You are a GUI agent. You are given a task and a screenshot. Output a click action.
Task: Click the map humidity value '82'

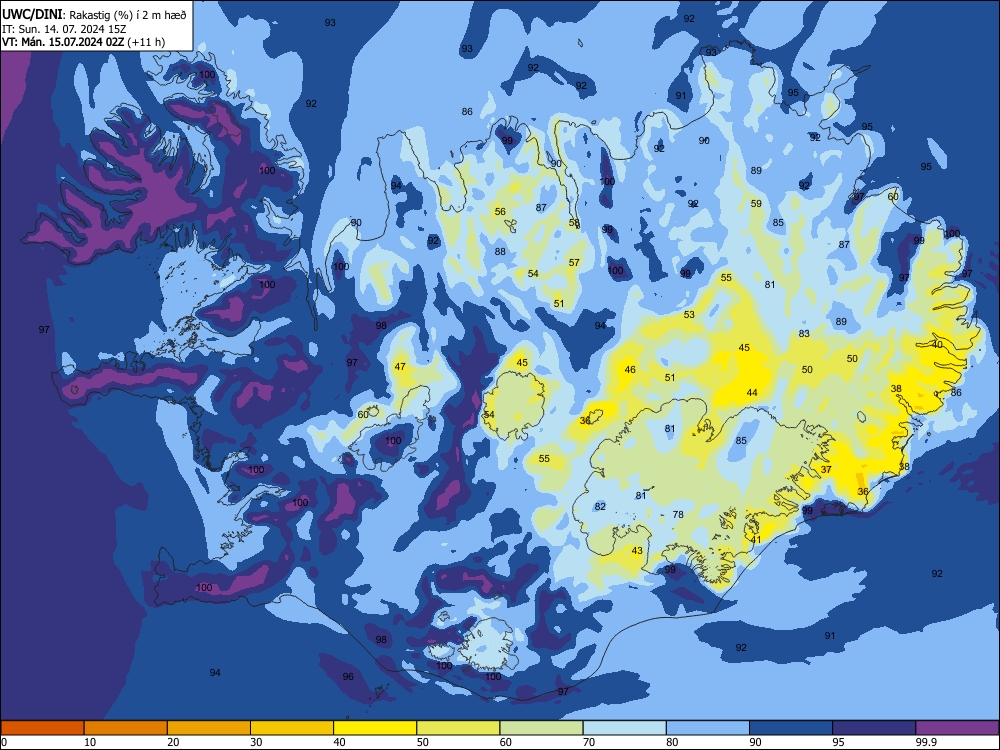[x=600, y=507]
